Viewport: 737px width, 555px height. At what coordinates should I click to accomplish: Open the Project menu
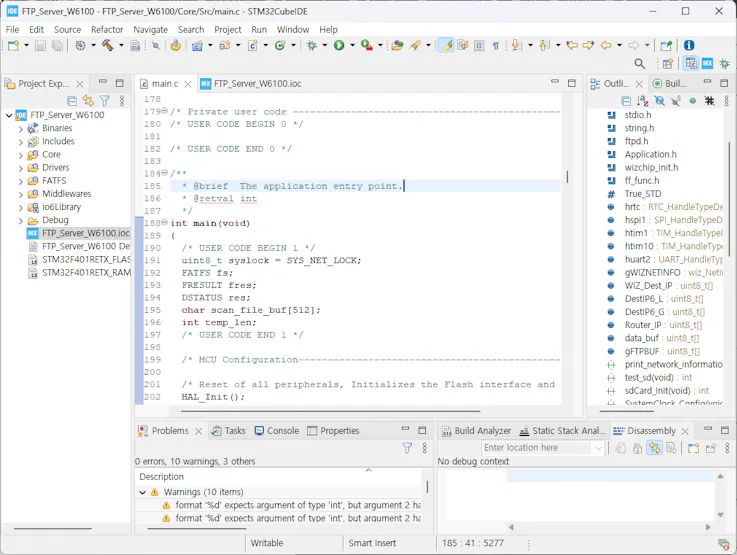(227, 30)
